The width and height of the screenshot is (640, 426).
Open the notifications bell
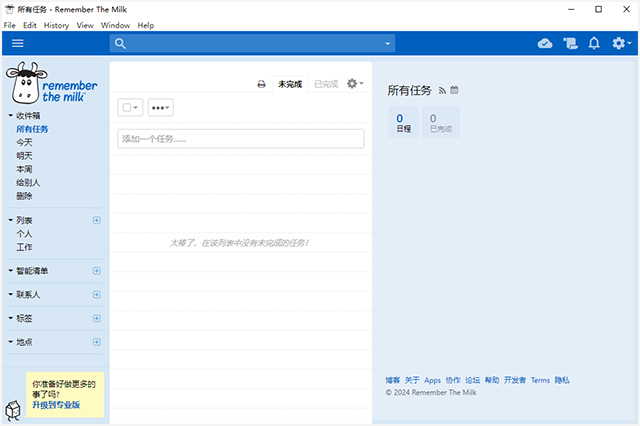click(594, 43)
